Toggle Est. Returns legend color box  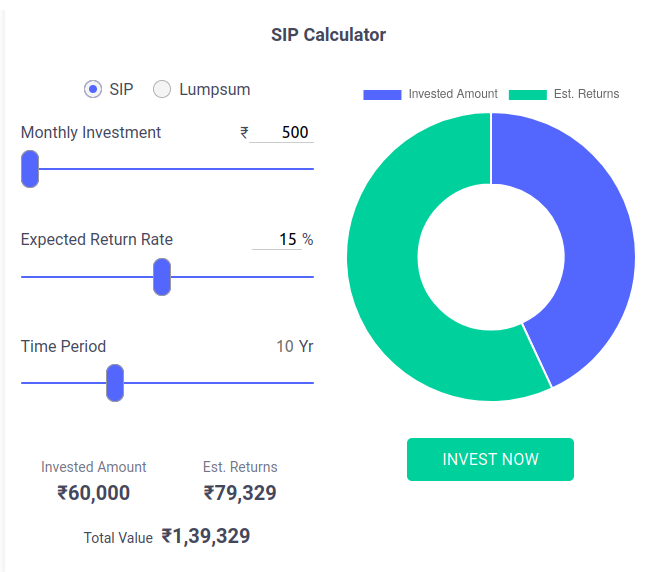528,94
